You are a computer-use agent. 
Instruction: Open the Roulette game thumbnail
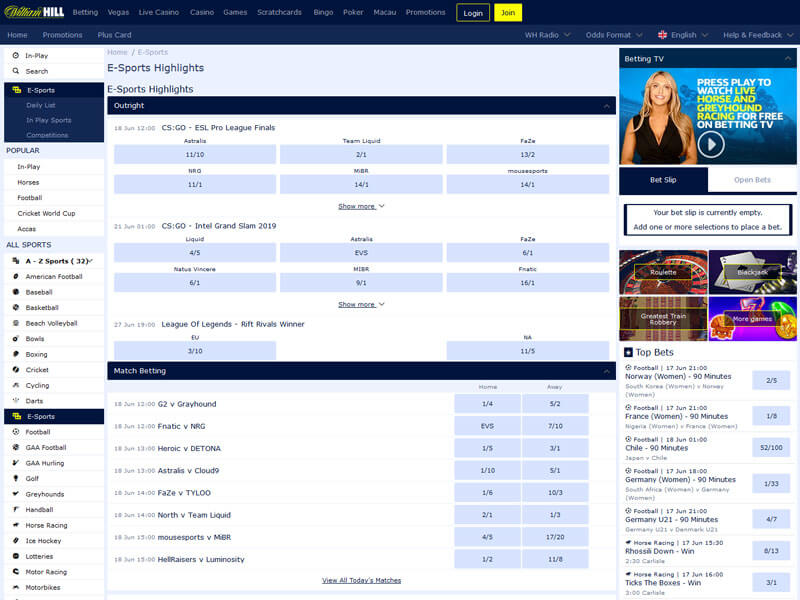pos(663,272)
